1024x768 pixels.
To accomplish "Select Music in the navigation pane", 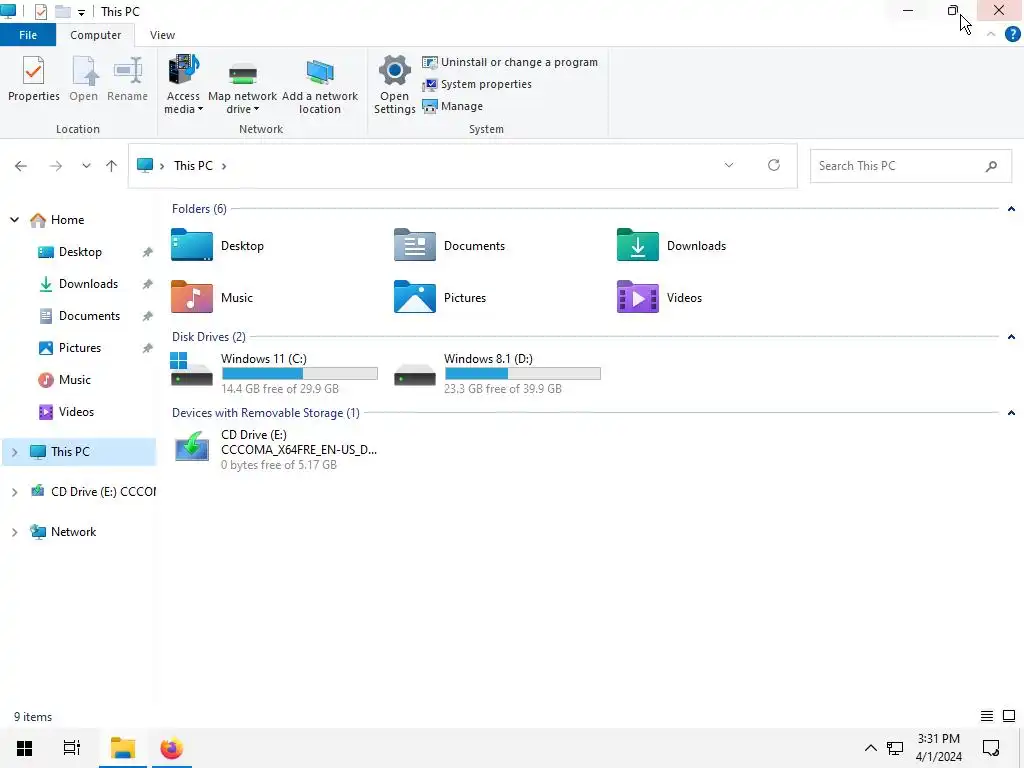I will click(64, 380).
